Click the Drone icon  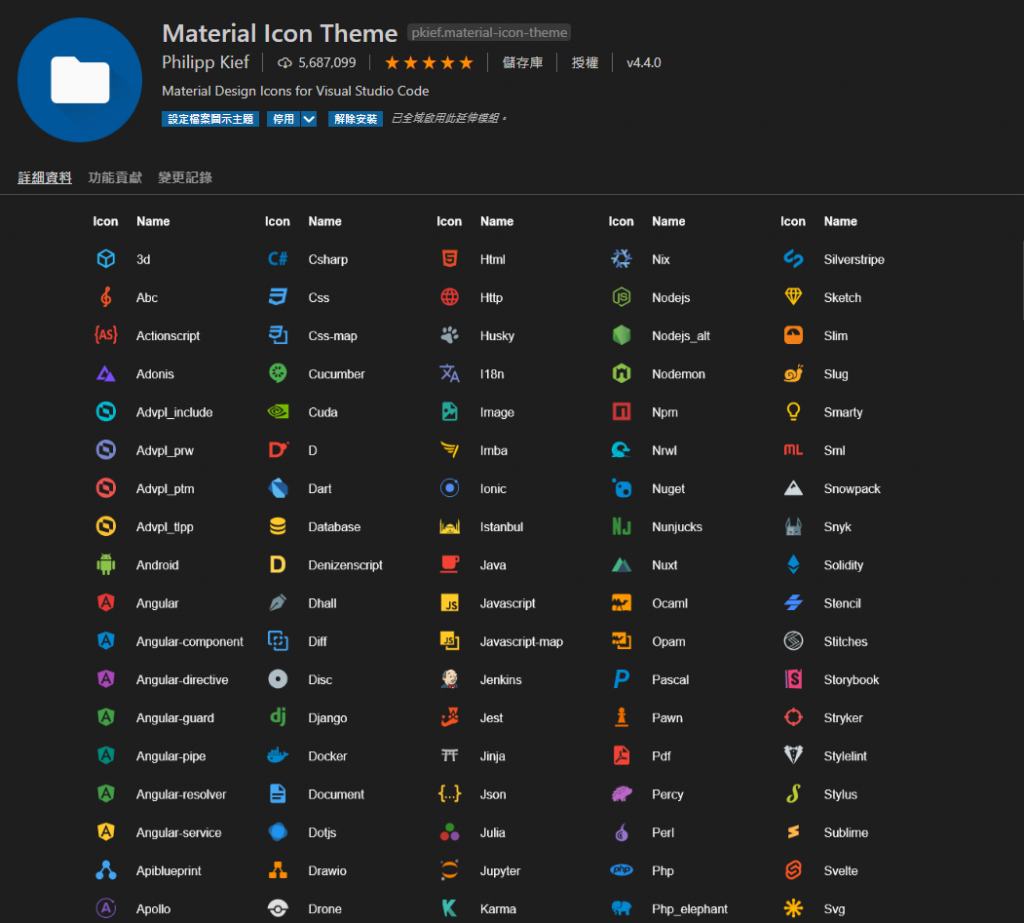pos(278,908)
